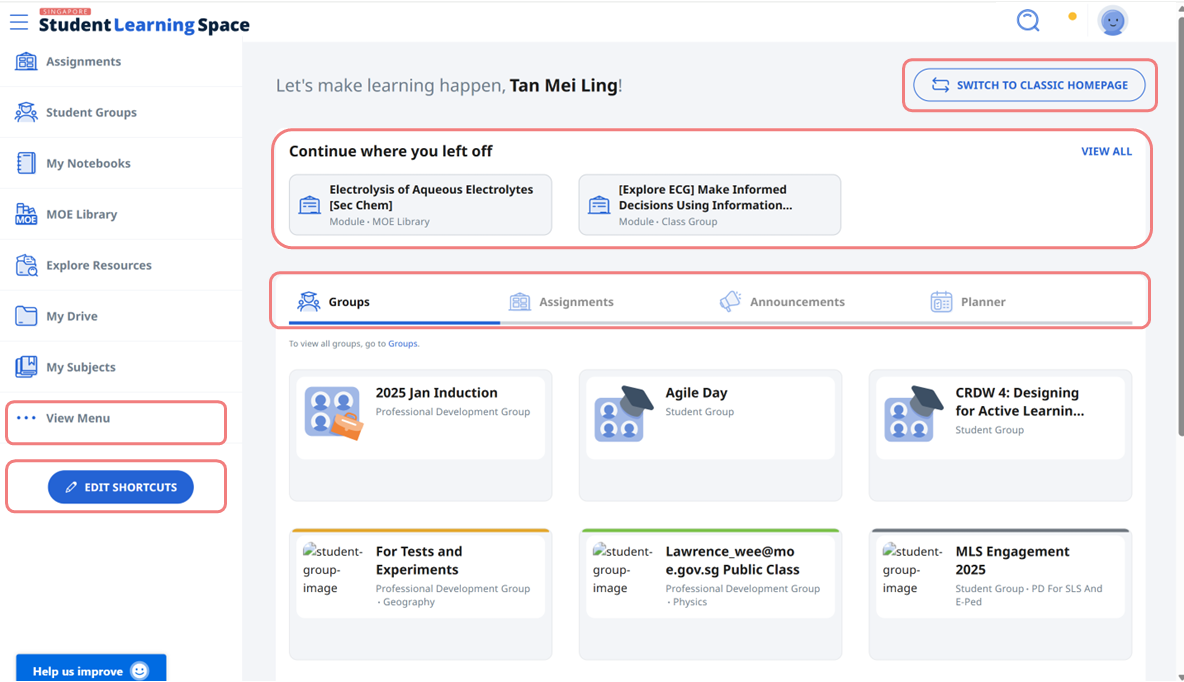This screenshot has height=682, width=1184.
Task: Open My Subjects in the sidebar
Action: (80, 368)
